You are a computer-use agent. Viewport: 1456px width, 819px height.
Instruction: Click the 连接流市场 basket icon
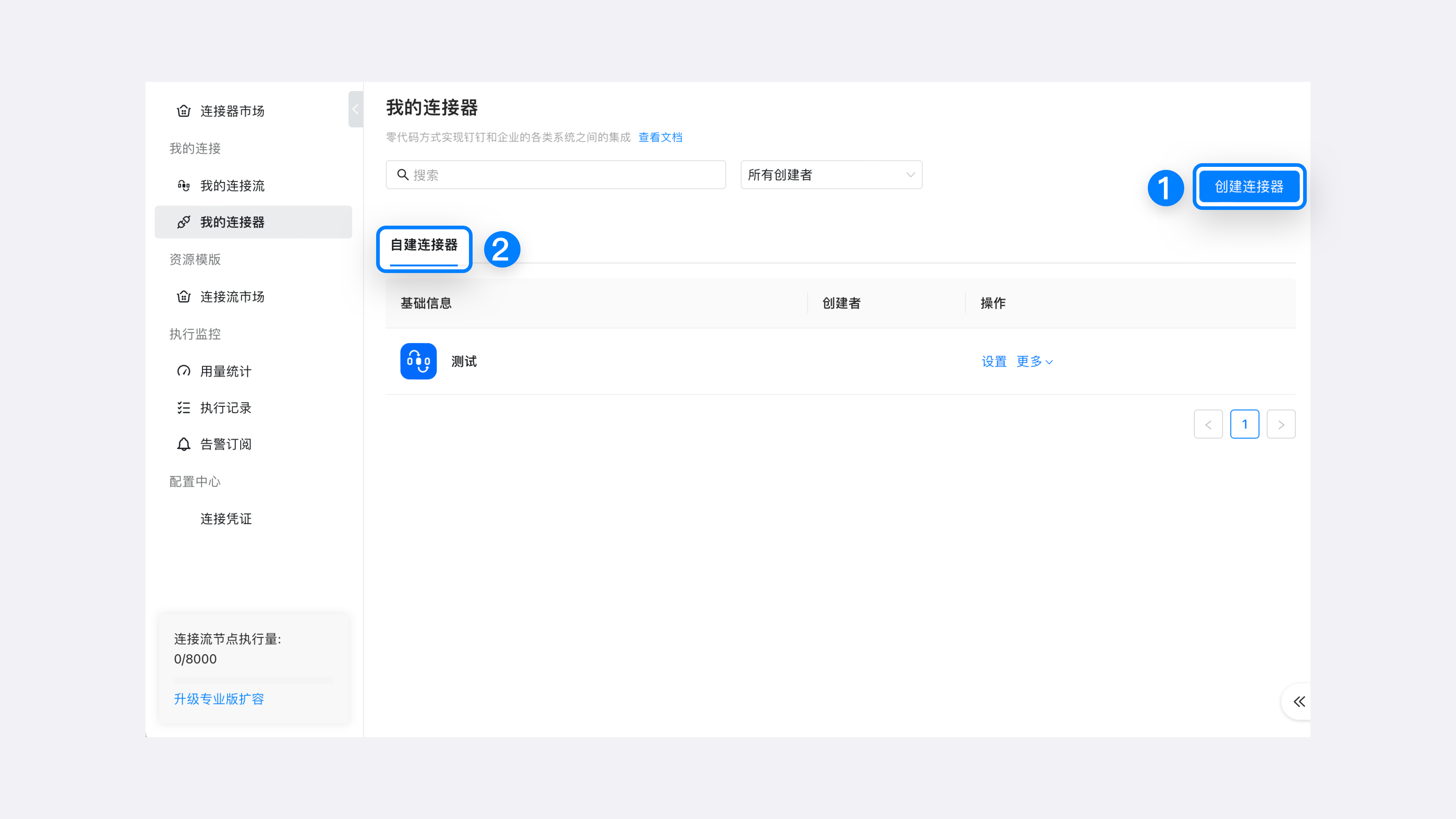click(184, 297)
